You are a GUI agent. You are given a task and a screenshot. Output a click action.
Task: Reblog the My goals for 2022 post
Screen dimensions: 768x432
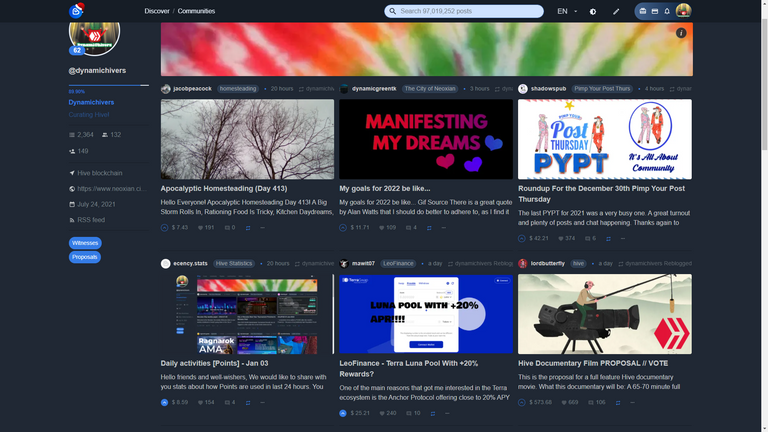(x=429, y=228)
